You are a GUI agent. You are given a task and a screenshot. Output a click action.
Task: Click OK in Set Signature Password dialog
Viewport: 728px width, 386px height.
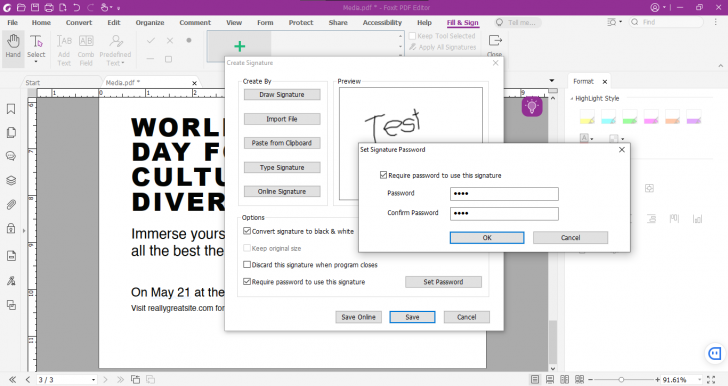pos(487,237)
